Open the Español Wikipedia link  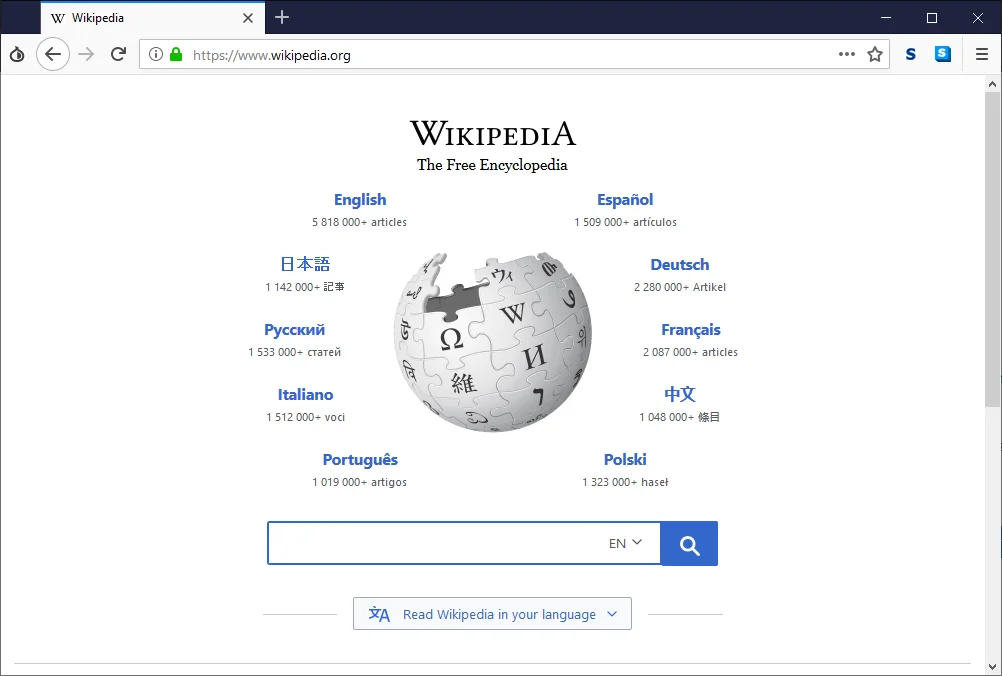tap(625, 200)
